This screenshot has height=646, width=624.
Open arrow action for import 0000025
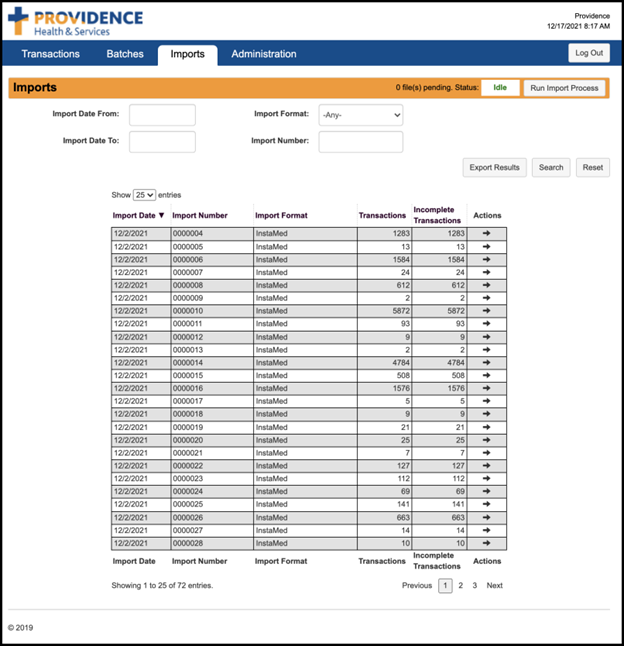tap(486, 503)
